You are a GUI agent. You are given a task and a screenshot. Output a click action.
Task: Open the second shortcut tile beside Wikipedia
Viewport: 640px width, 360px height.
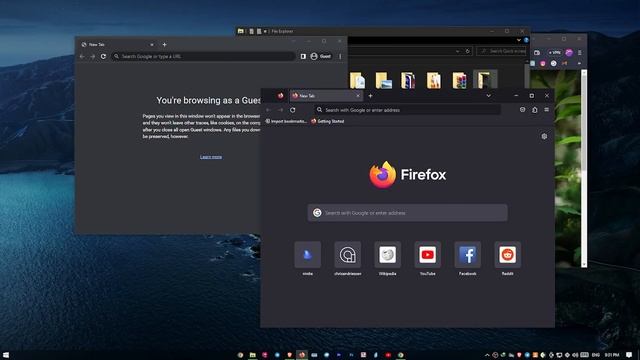click(347, 255)
